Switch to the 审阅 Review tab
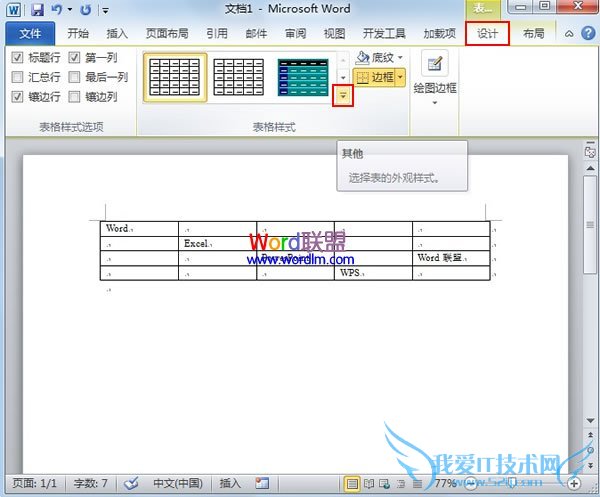The image size is (600, 497). click(295, 34)
